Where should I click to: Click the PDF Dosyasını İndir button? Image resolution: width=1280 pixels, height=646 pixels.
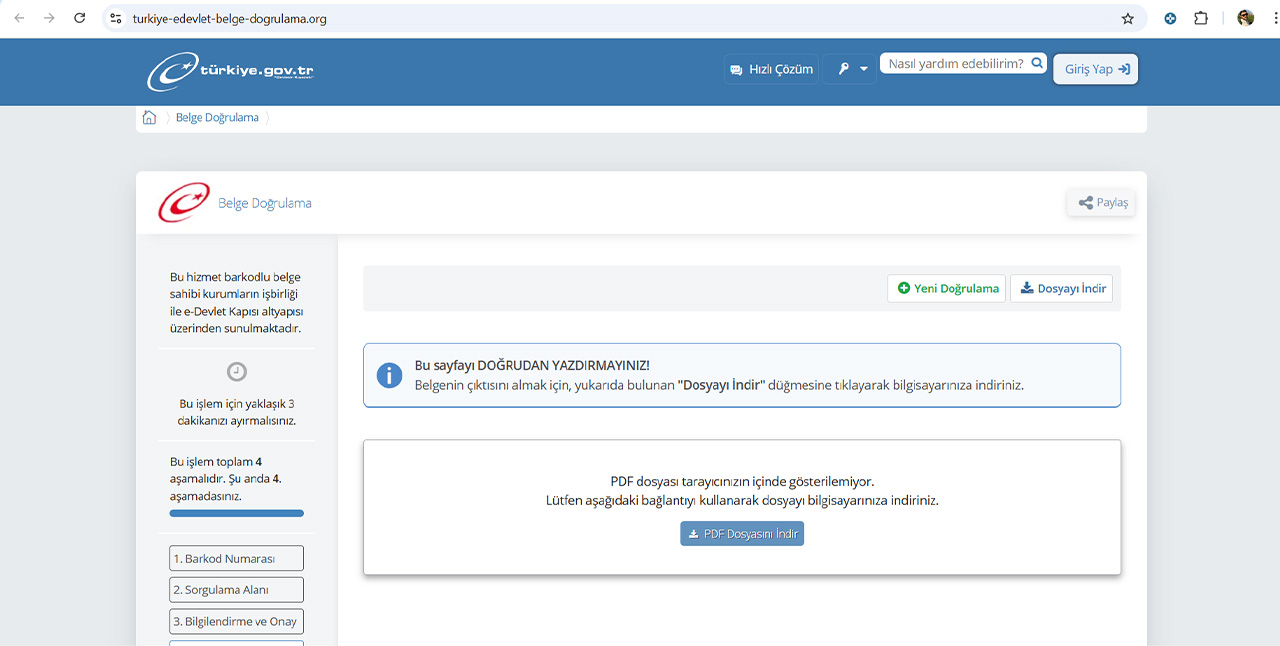742,533
